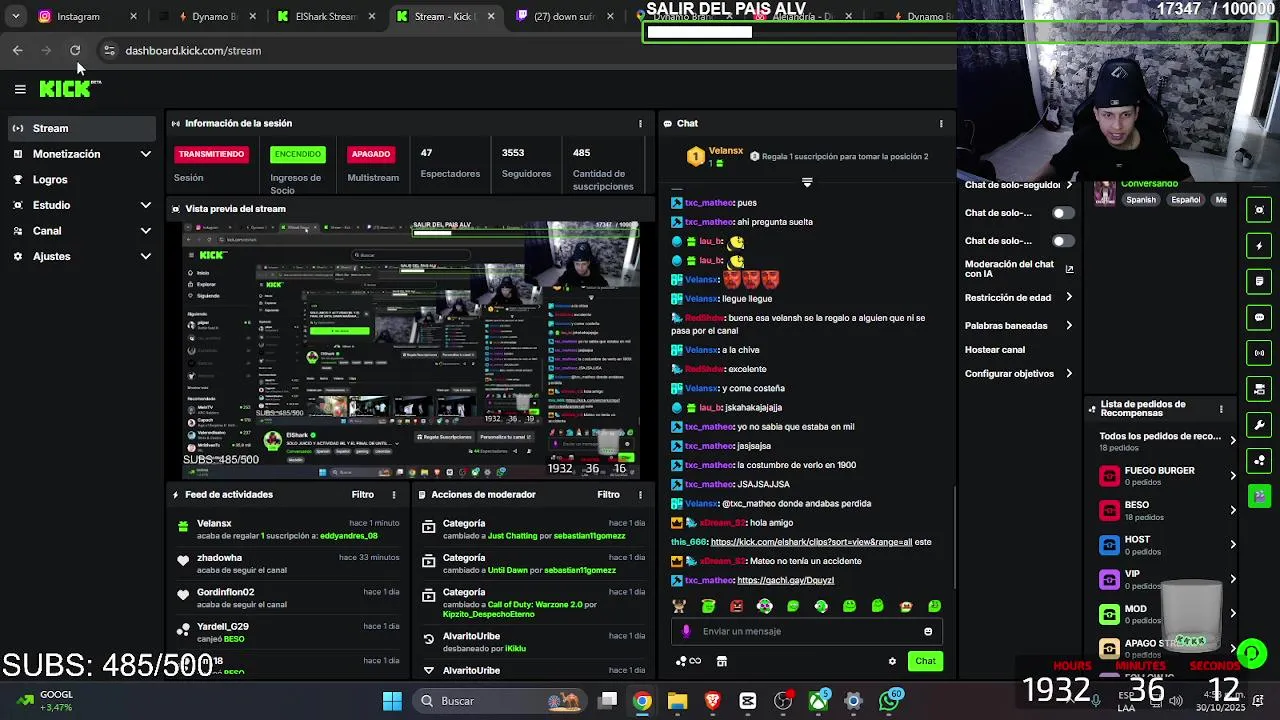
Task: Open the kick.com elshark clips link
Action: (x=811, y=542)
